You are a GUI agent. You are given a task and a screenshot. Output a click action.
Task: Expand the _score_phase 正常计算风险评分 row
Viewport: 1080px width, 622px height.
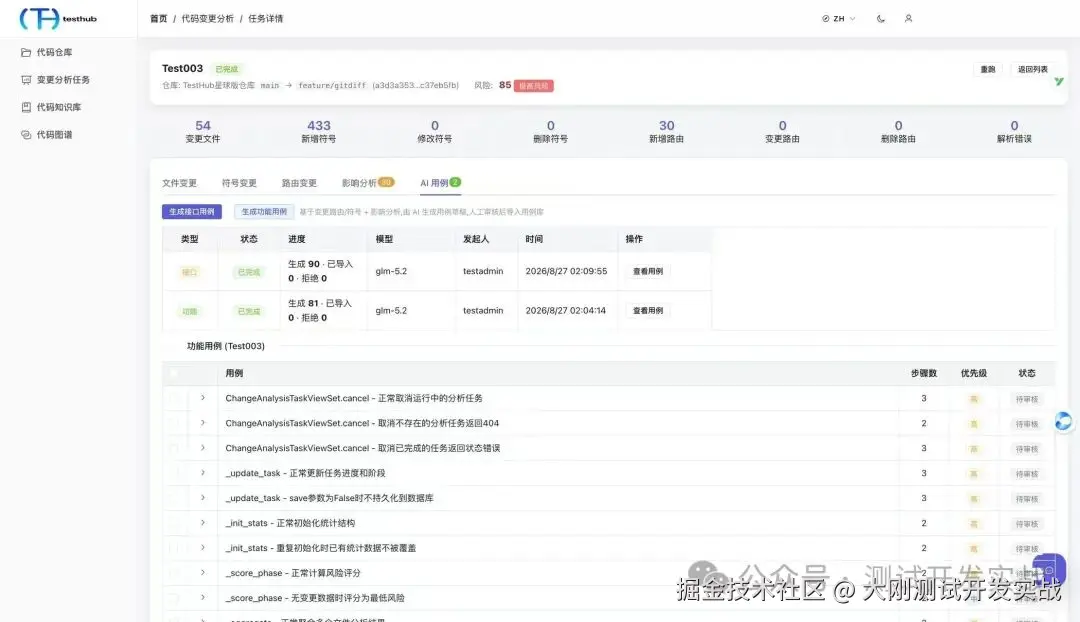202,573
